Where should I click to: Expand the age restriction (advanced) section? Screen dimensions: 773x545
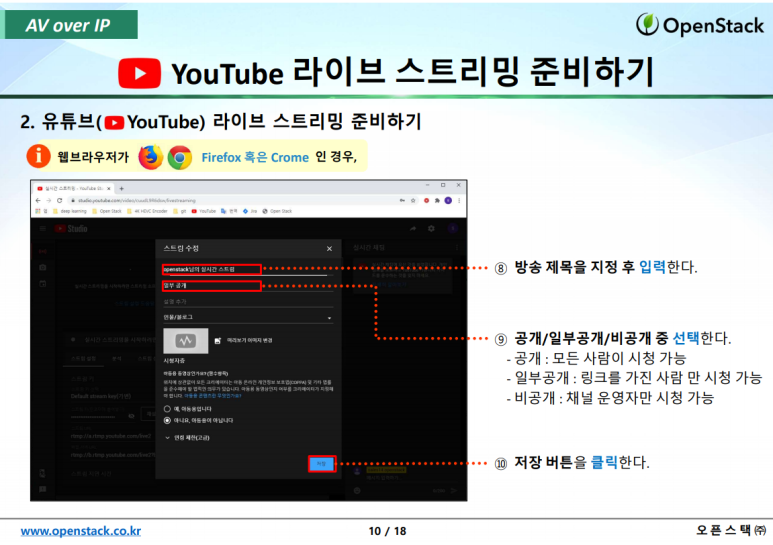(187, 438)
